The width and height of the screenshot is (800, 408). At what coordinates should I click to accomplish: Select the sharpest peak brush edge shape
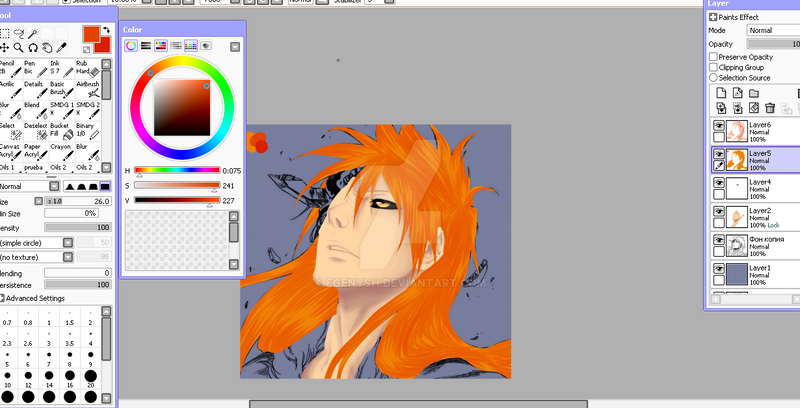point(69,187)
